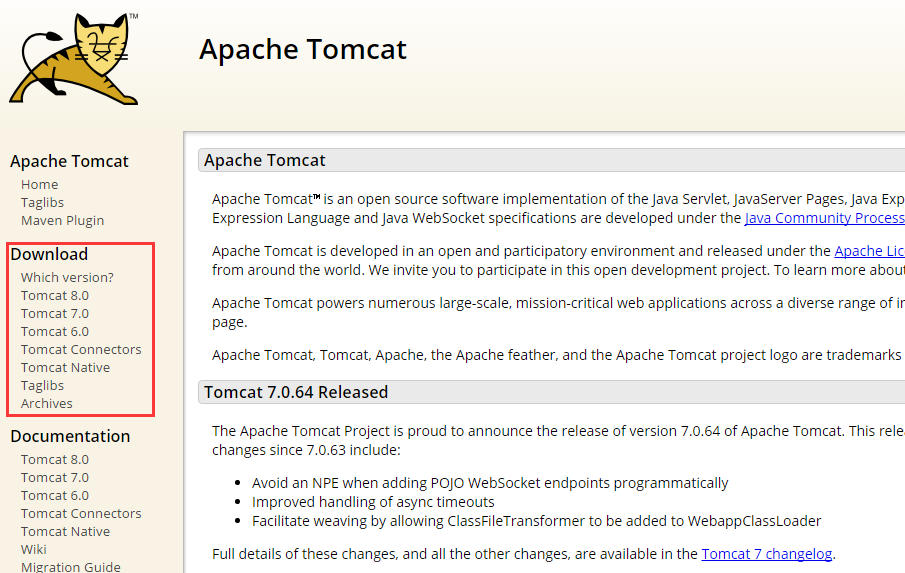Click the bullet about NPE and POJO WebSocket
Viewport: 905px width, 573px height.
point(490,483)
